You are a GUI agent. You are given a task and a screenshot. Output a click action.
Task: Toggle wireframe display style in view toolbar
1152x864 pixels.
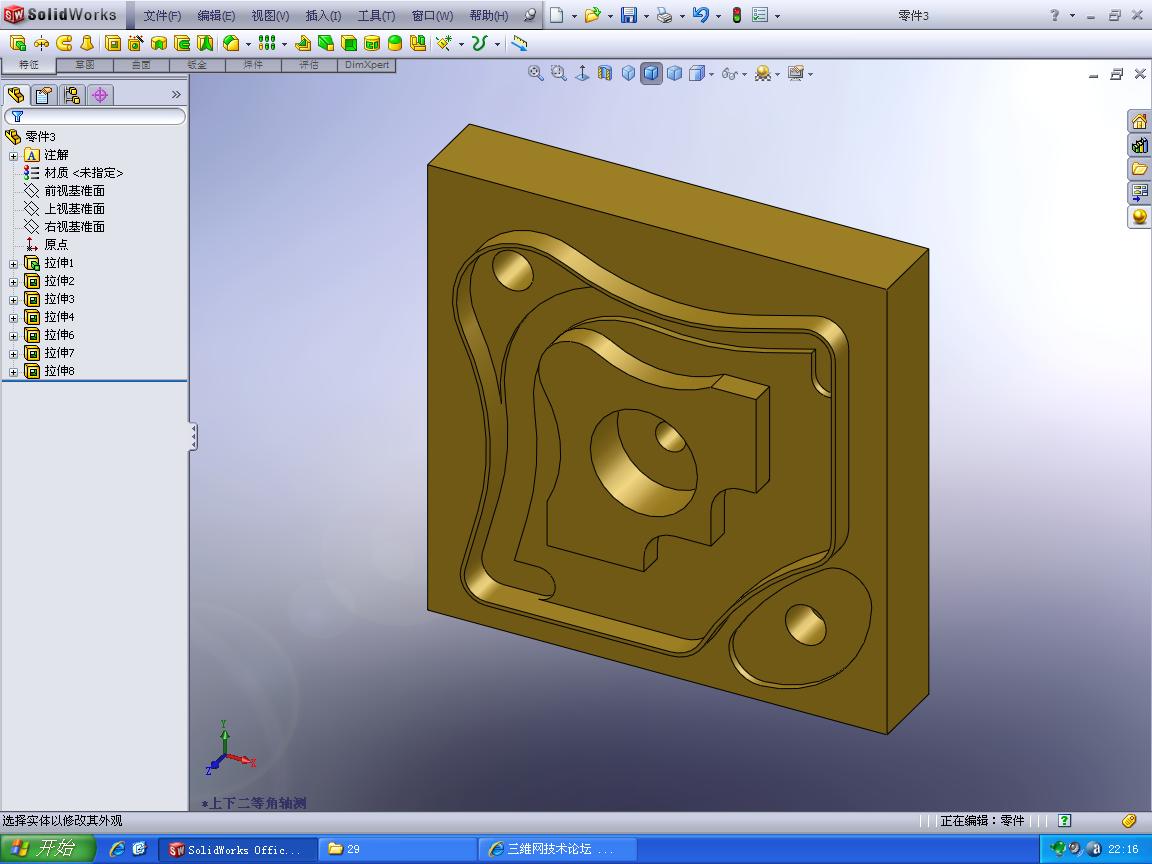tap(628, 73)
